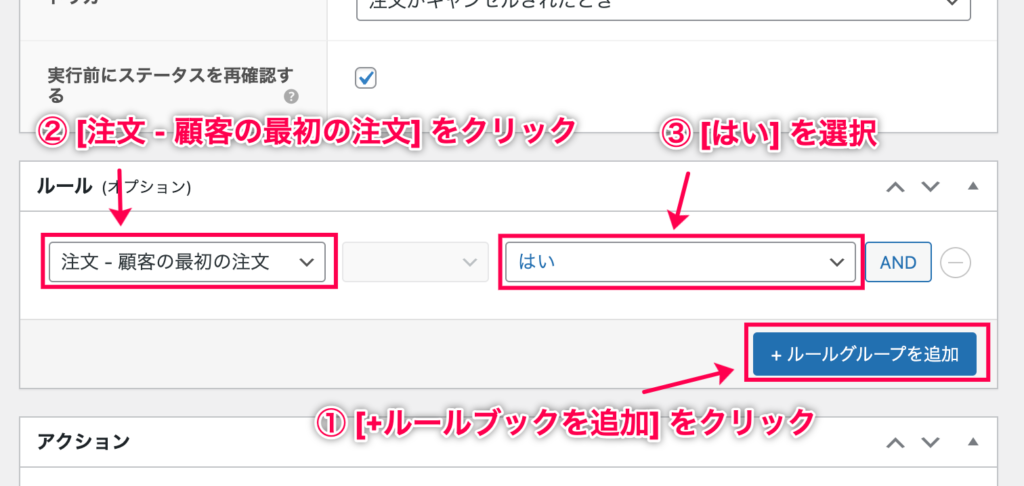The height and width of the screenshot is (486, 1024).
Task: Move the アクション panel down with its down arrow
Action: [929, 442]
